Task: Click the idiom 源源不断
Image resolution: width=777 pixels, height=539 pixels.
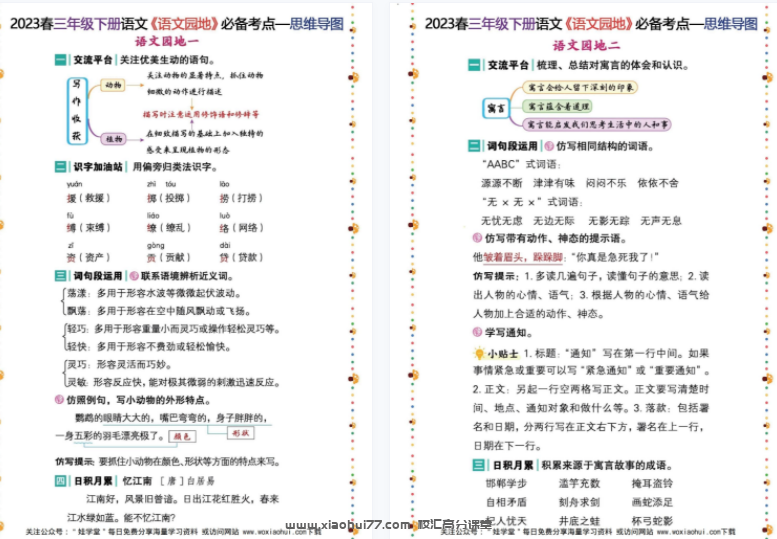Action: click(x=501, y=183)
